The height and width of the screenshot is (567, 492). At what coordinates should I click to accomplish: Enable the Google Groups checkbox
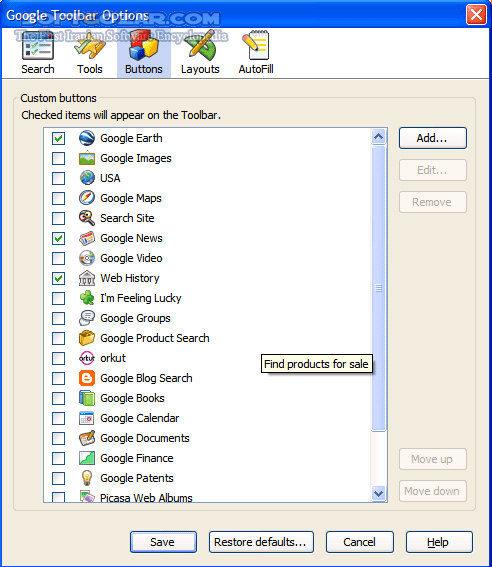[x=59, y=318]
